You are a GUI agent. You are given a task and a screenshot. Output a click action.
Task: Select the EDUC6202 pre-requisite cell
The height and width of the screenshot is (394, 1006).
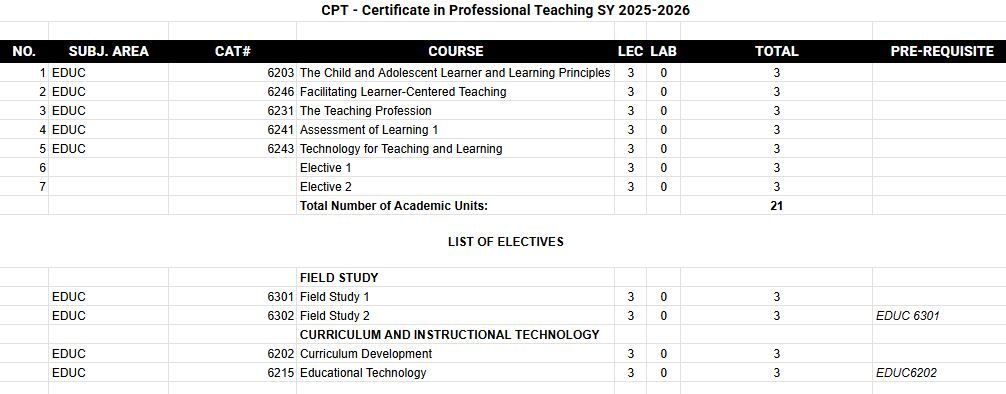click(939, 373)
